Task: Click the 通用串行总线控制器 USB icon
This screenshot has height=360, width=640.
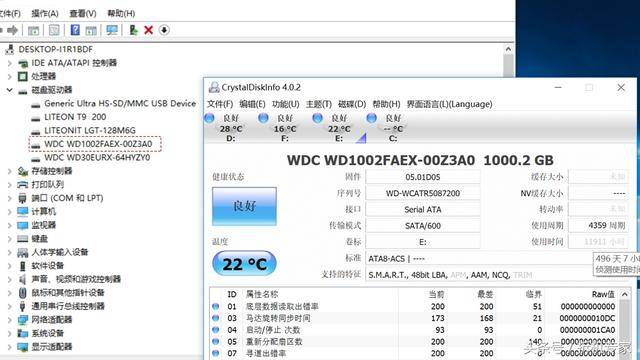Action: (x=23, y=306)
